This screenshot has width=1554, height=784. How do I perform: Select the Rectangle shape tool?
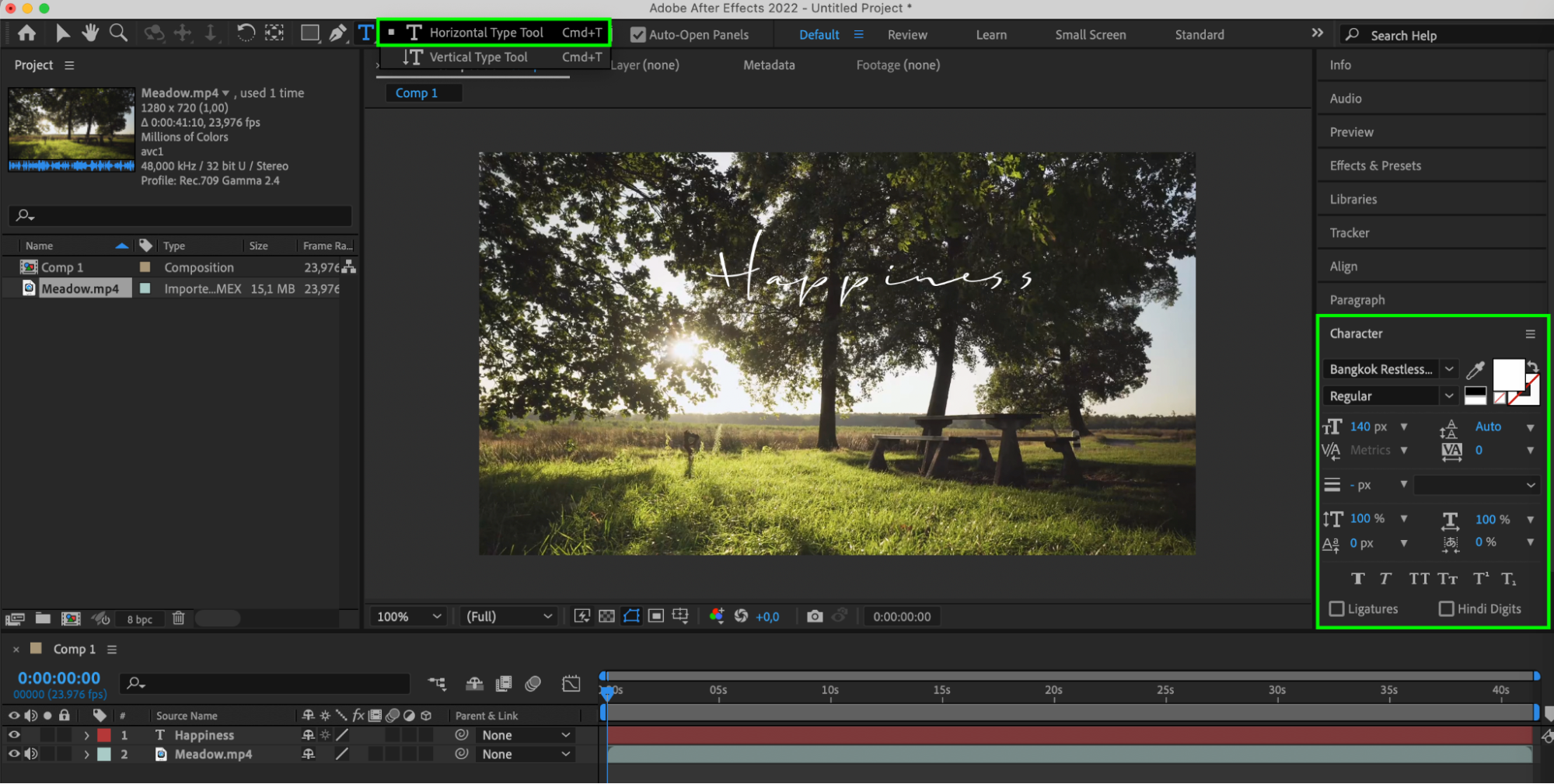click(309, 33)
